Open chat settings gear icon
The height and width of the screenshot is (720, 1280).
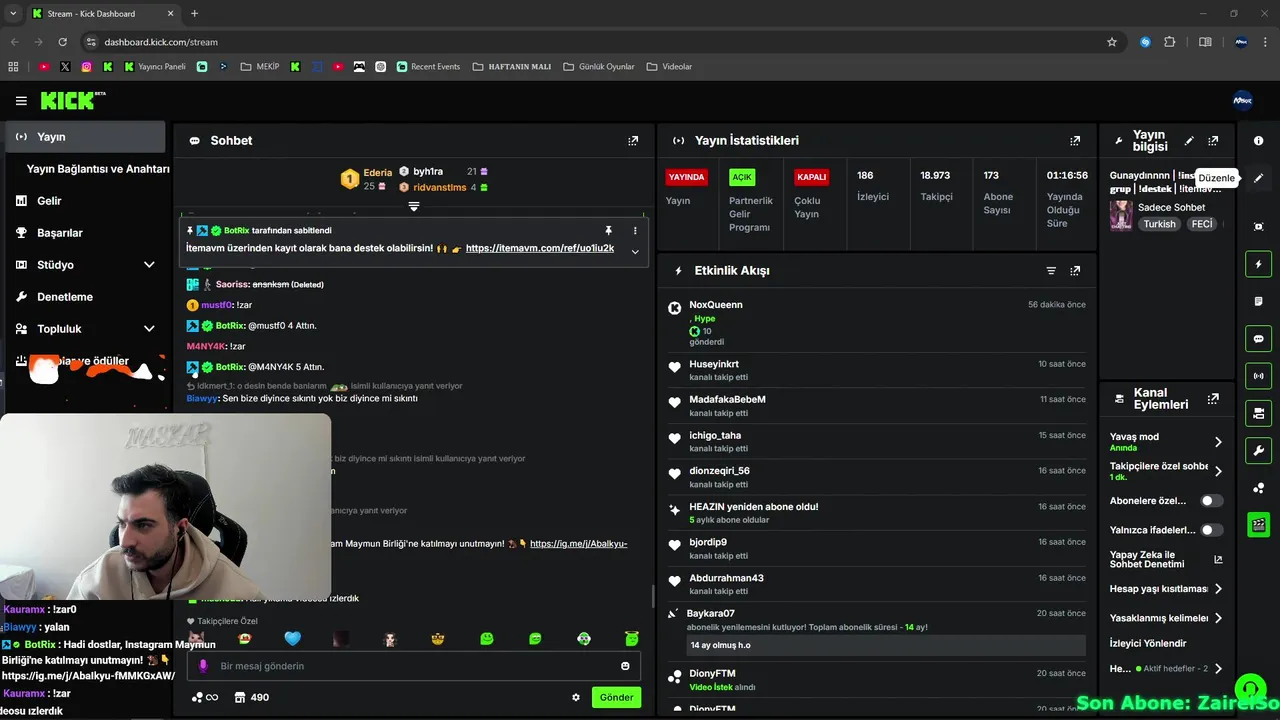coord(576,697)
